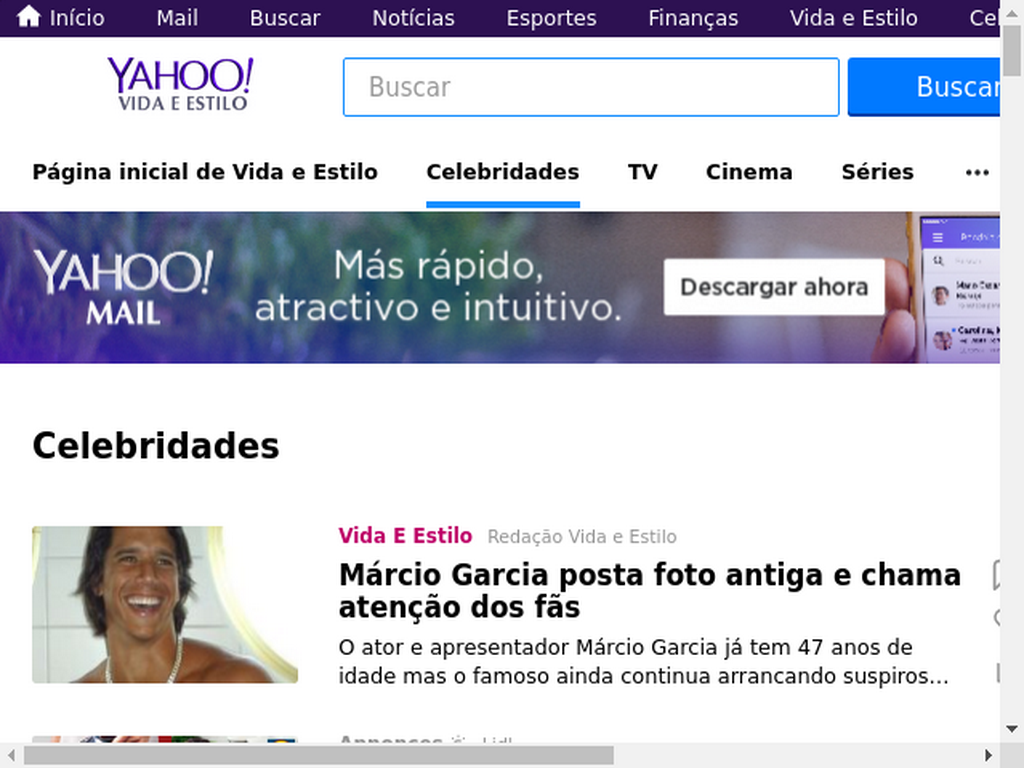Select the Celebridades tab
The width and height of the screenshot is (1024, 768).
pyautogui.click(x=503, y=172)
